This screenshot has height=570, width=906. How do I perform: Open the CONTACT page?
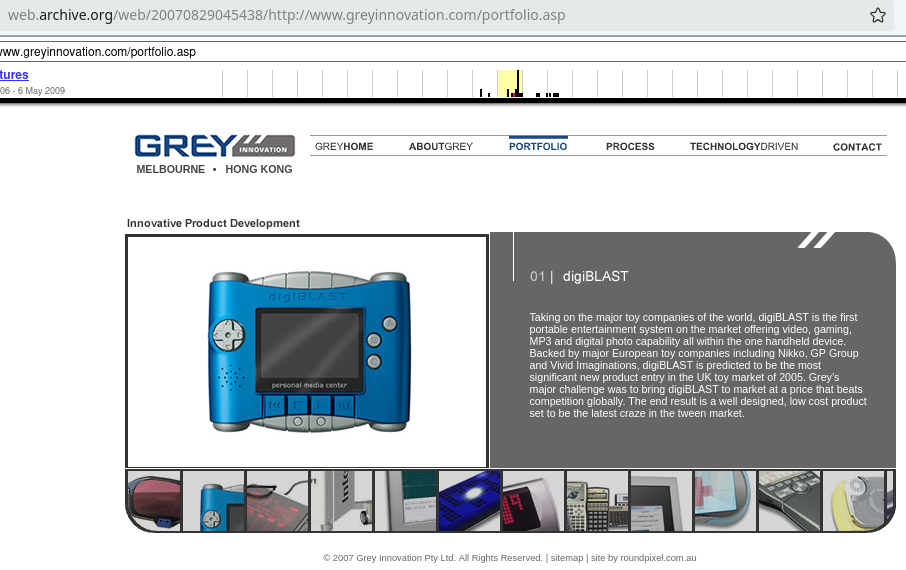pyautogui.click(x=857, y=147)
